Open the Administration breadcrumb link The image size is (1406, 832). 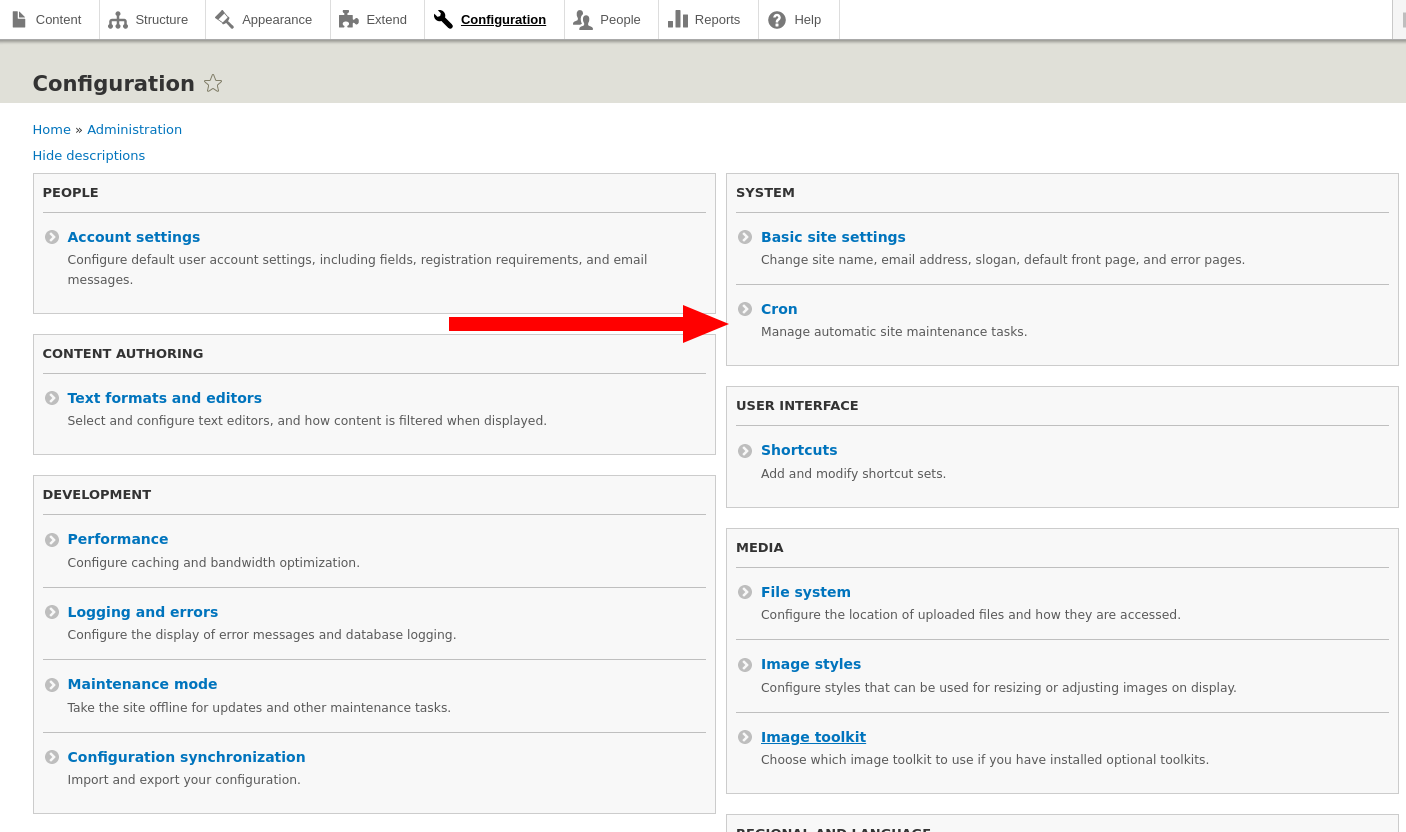[x=134, y=129]
